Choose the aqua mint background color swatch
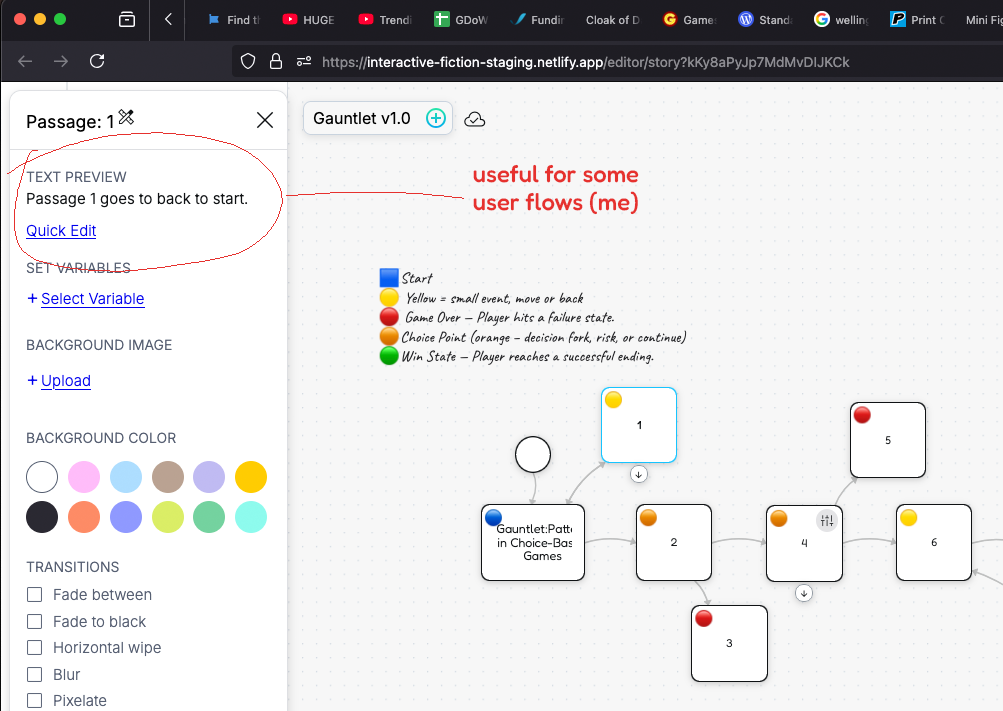The image size is (1003, 711). pos(251,517)
